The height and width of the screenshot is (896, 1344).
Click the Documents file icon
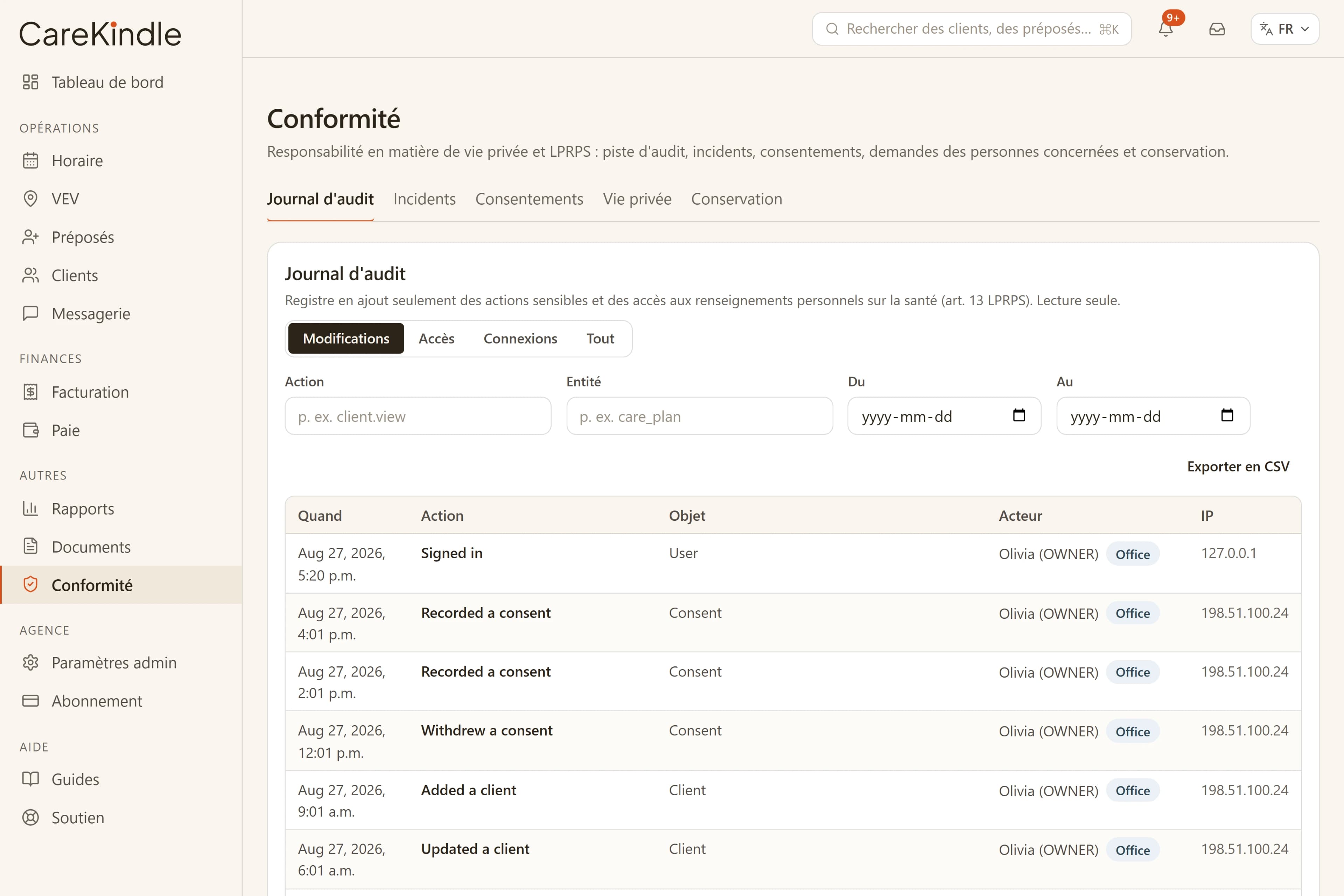point(30,547)
